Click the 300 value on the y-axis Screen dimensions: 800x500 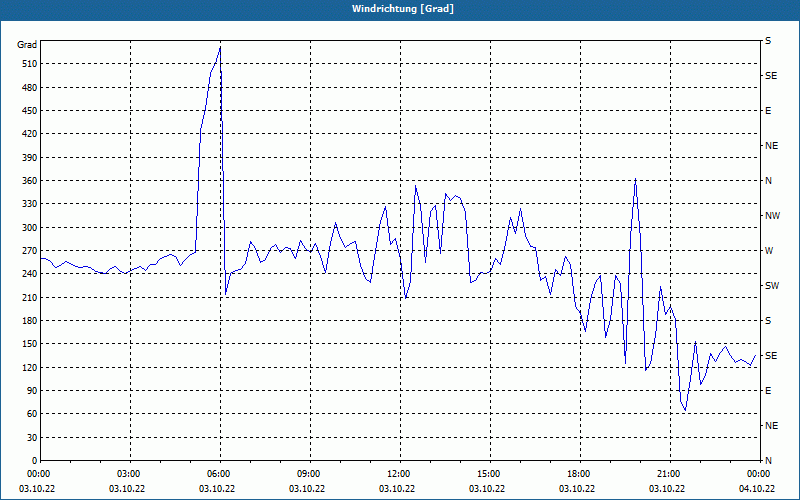pyautogui.click(x=30, y=228)
